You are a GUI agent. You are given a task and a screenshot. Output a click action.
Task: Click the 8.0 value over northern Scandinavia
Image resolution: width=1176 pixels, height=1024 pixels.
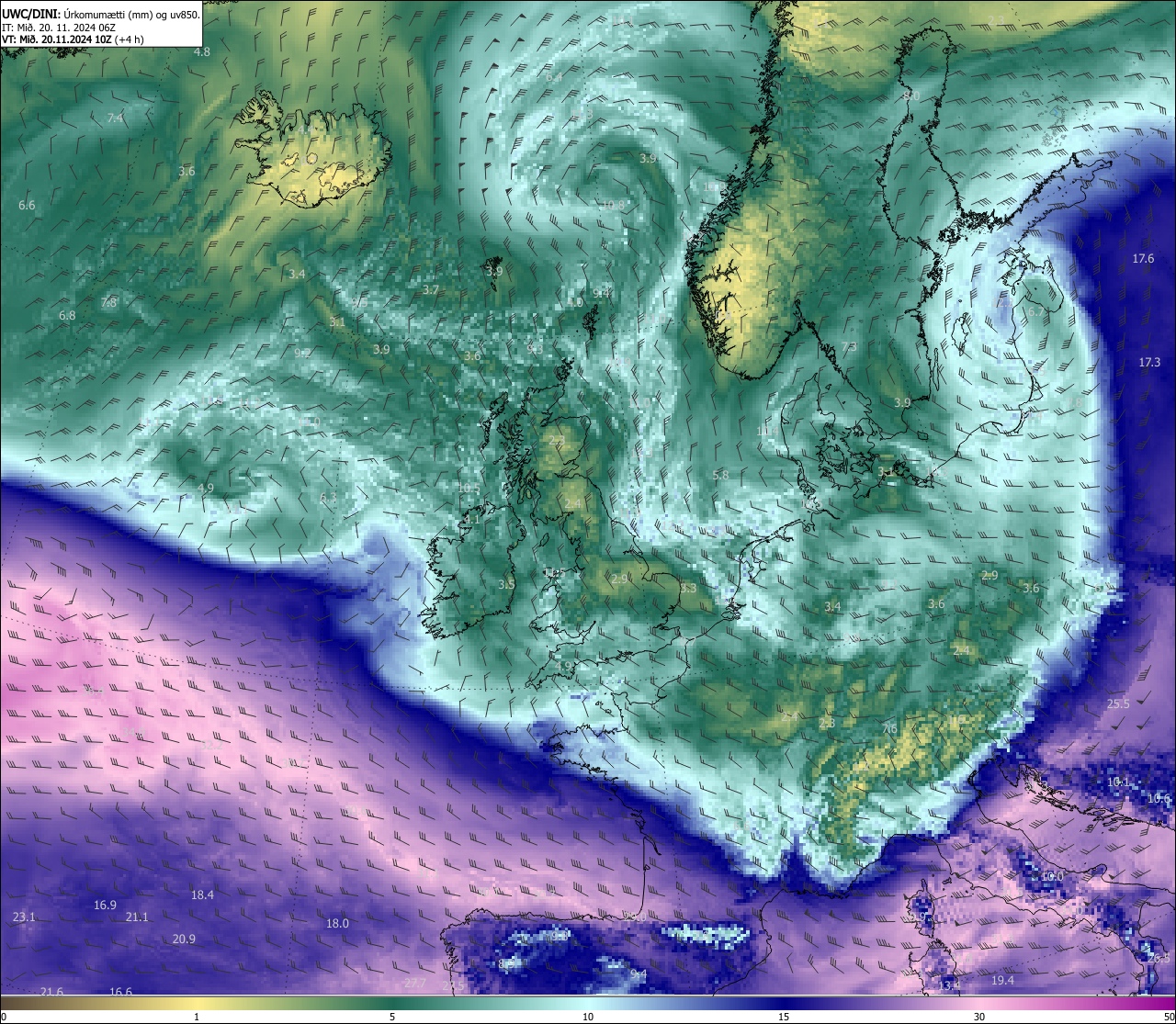910,95
